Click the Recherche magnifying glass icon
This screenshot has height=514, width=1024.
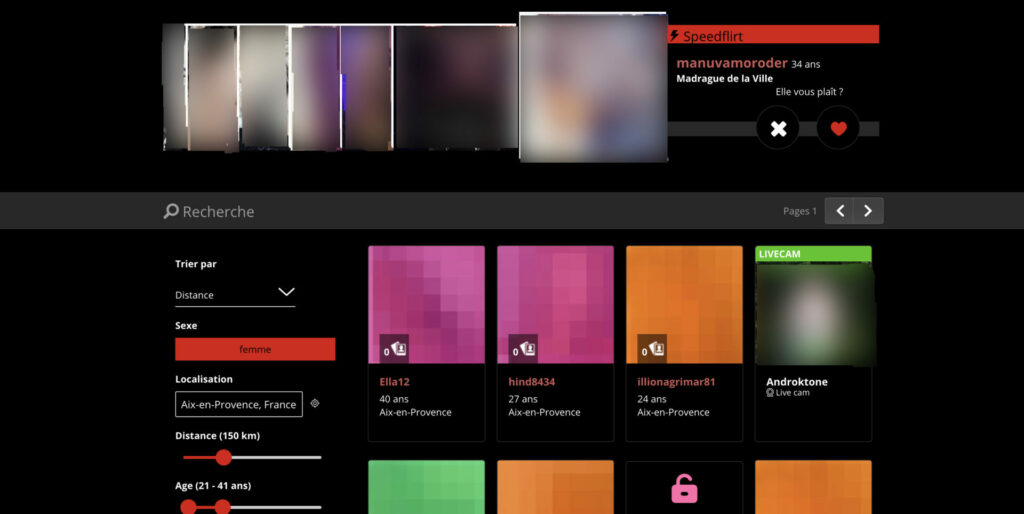[171, 211]
